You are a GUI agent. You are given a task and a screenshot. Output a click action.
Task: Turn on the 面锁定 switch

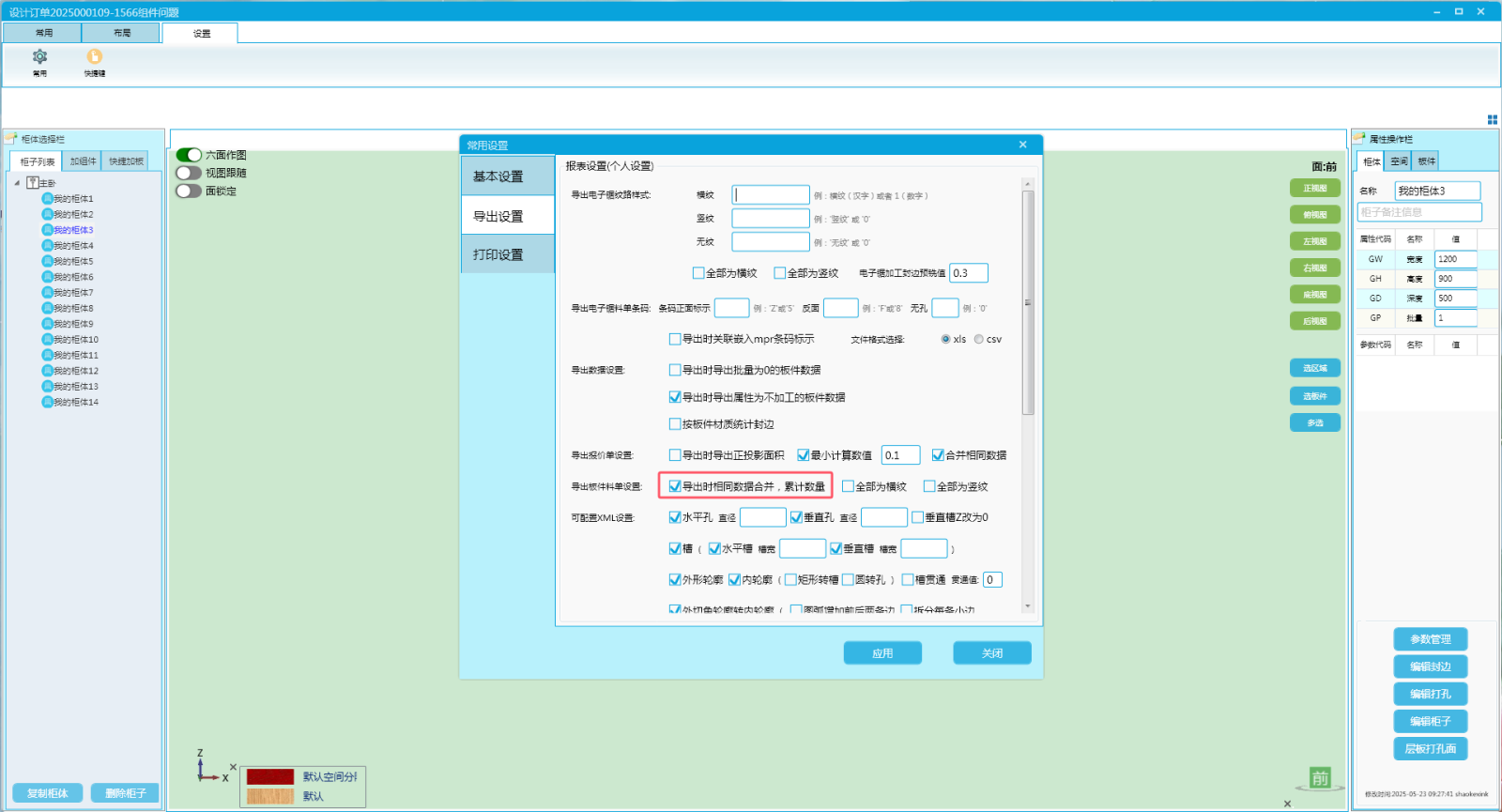(x=189, y=191)
